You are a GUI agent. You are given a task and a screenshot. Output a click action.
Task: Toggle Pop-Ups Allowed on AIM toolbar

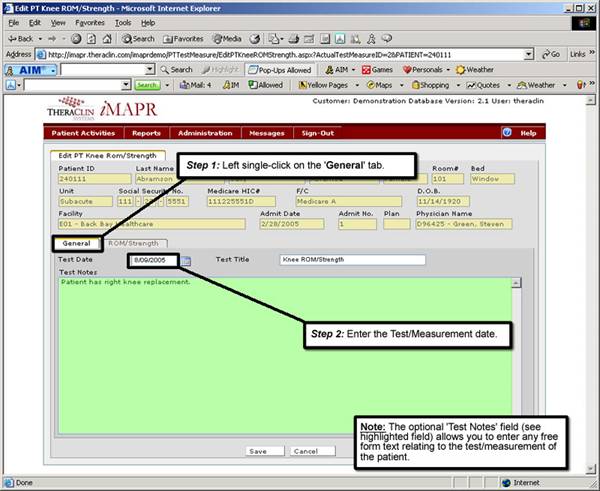280,70
